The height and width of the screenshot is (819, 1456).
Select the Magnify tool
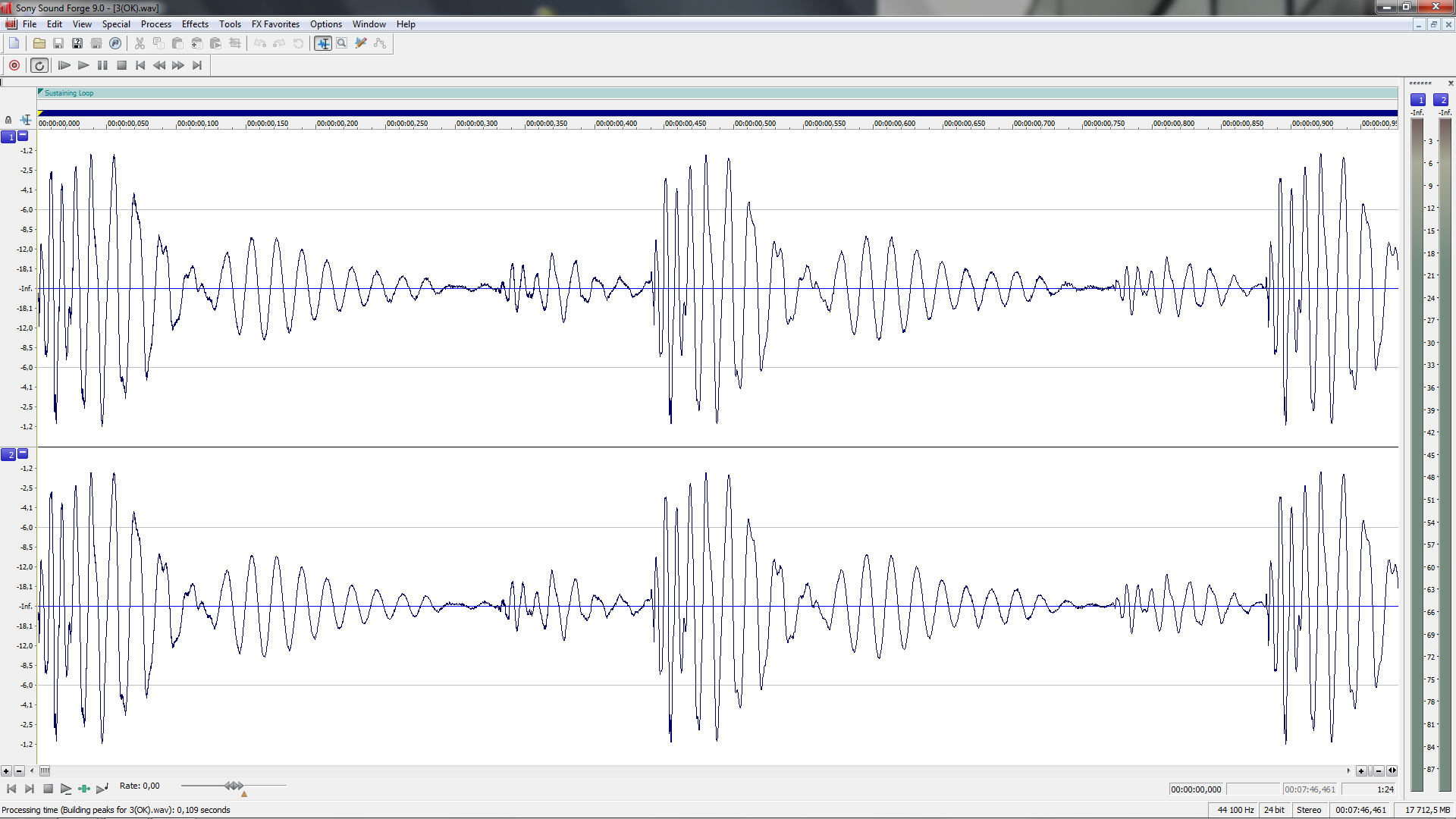342,43
